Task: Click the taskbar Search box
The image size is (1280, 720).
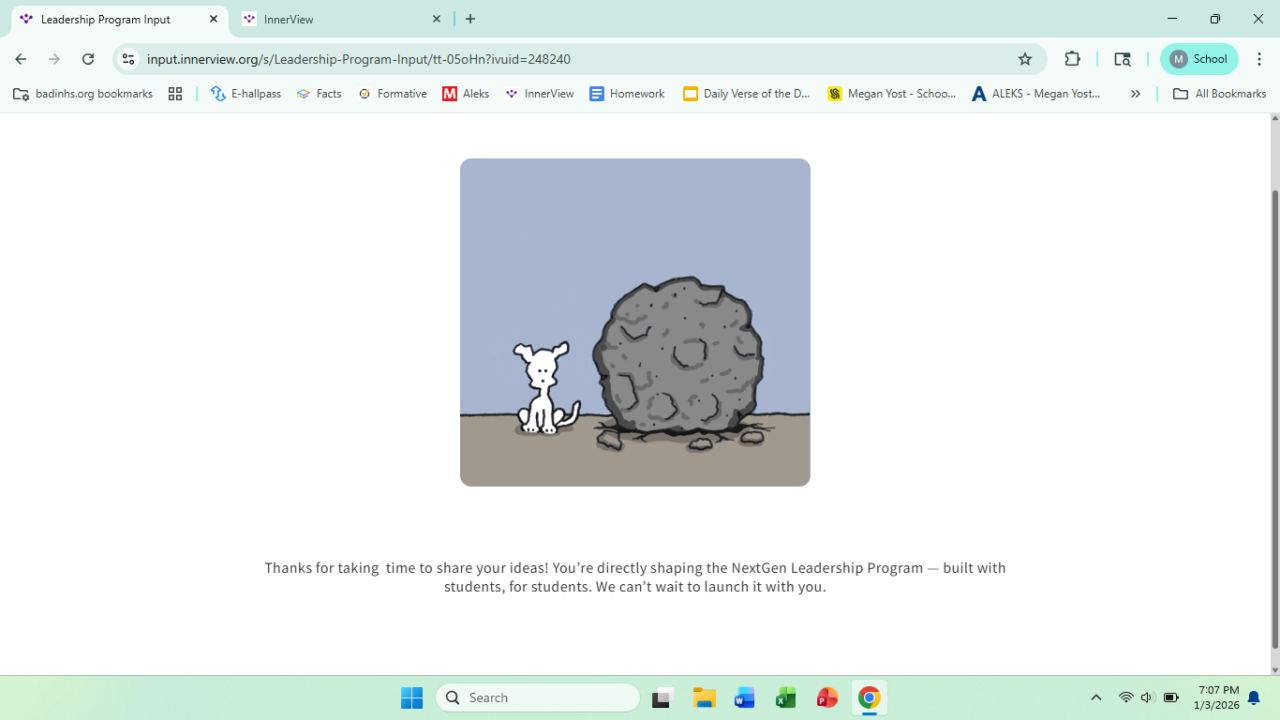Action: pyautogui.click(x=538, y=698)
